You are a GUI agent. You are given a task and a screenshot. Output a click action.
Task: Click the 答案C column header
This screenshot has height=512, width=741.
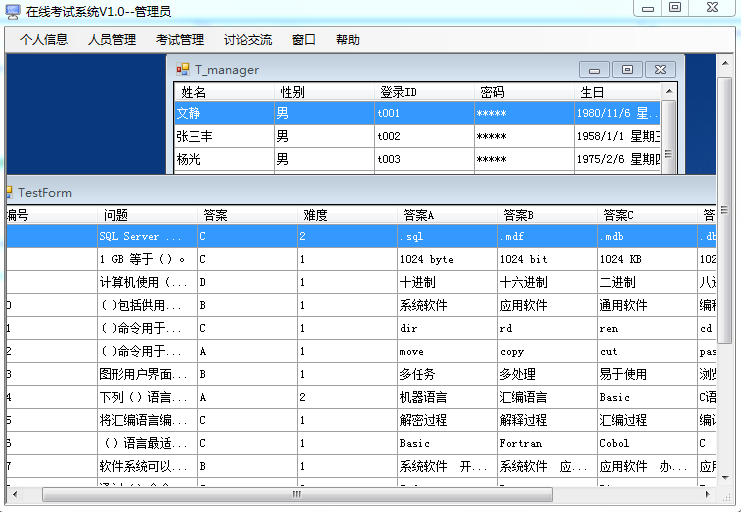click(x=647, y=215)
